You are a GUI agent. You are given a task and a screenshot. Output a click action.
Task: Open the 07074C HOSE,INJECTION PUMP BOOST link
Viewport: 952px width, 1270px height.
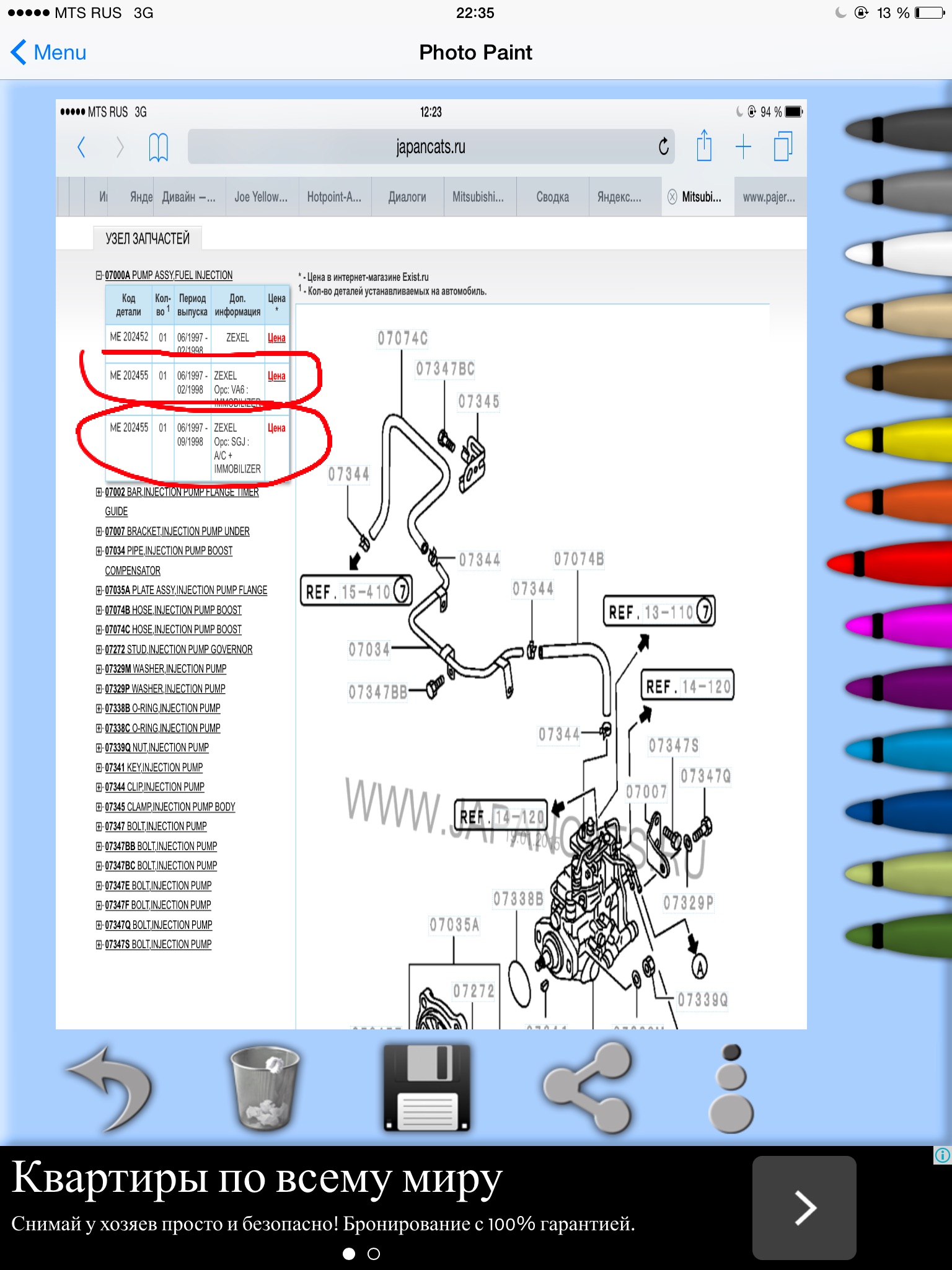174,629
